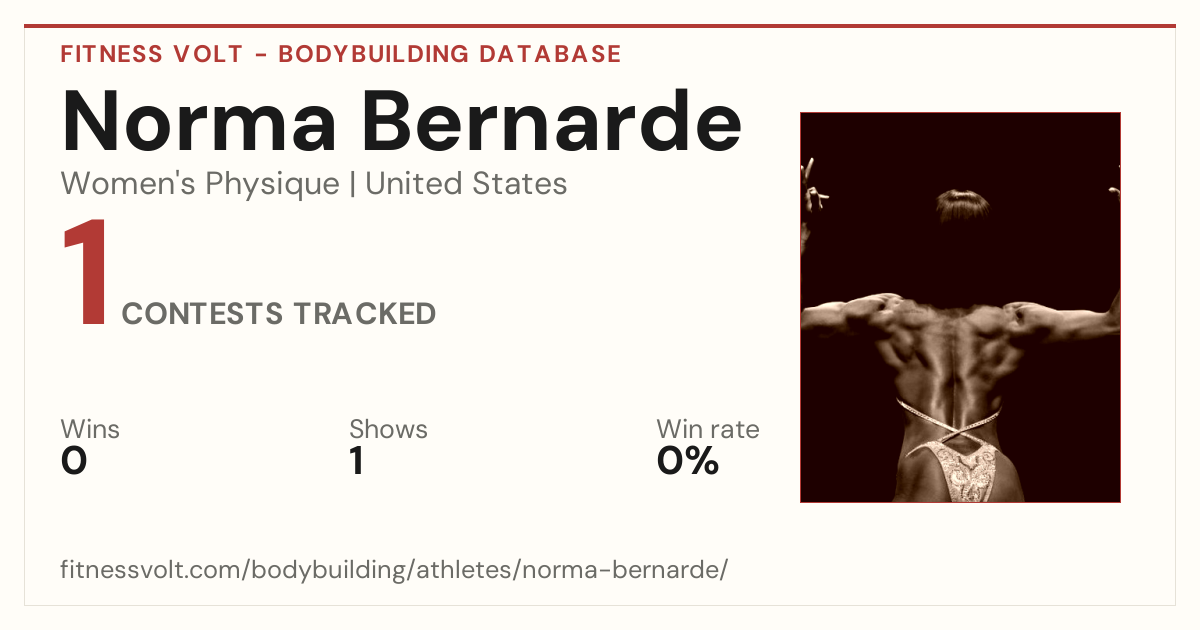This screenshot has width=1200, height=630.
Task: Click the Wins stat label
Action: 90,429
